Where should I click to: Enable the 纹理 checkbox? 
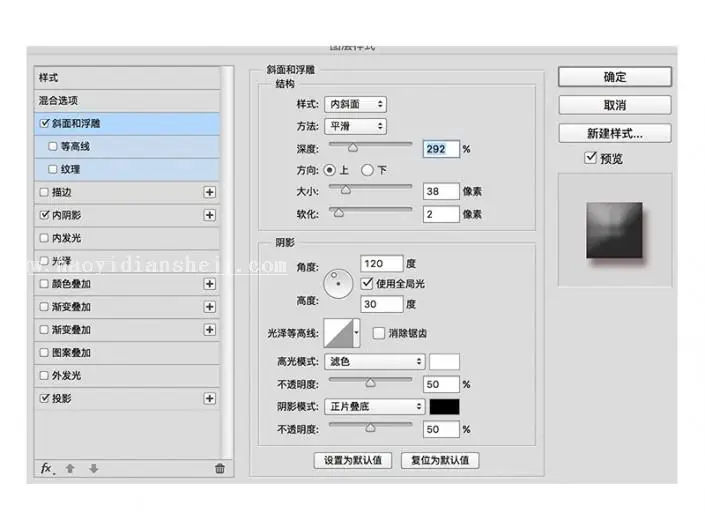tap(53, 169)
